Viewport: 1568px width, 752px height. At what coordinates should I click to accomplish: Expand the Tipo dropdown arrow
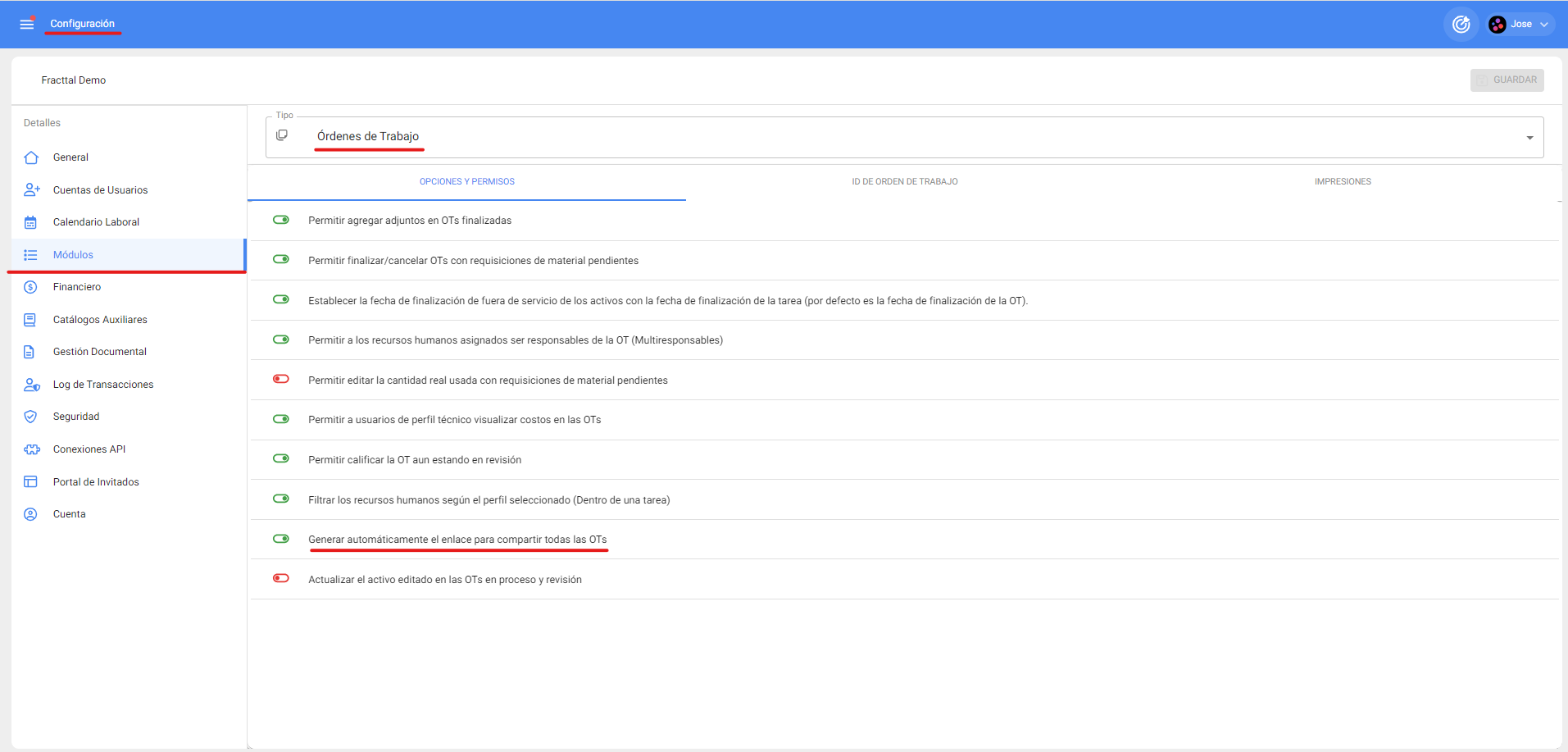tap(1529, 138)
